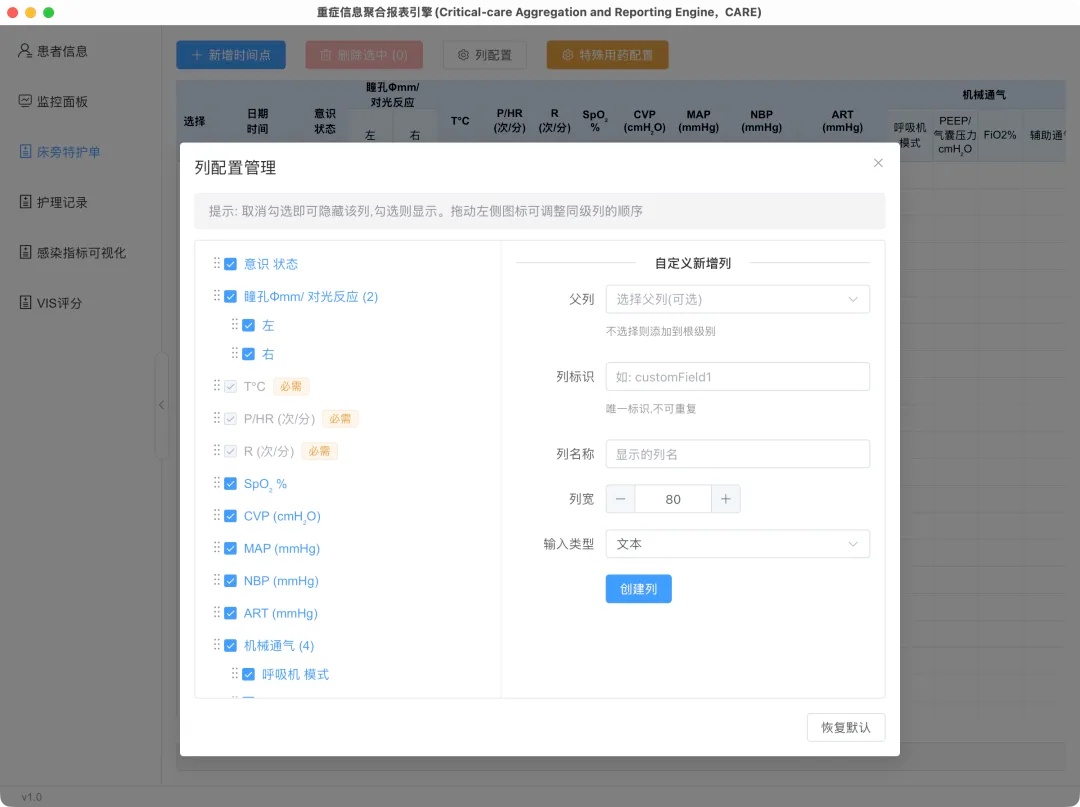This screenshot has width=1080, height=807.
Task: Click the 特殊用药配置 button
Action: point(608,55)
